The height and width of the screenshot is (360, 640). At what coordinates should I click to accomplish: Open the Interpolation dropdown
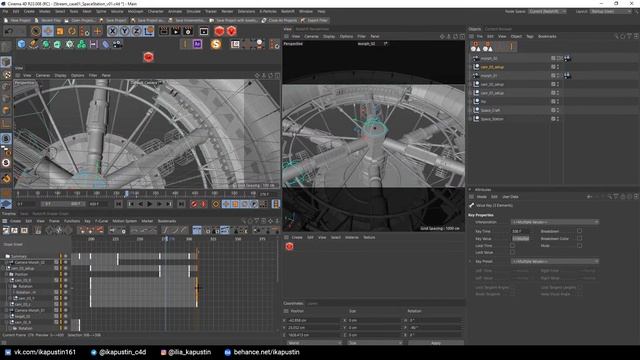[x=555, y=222]
